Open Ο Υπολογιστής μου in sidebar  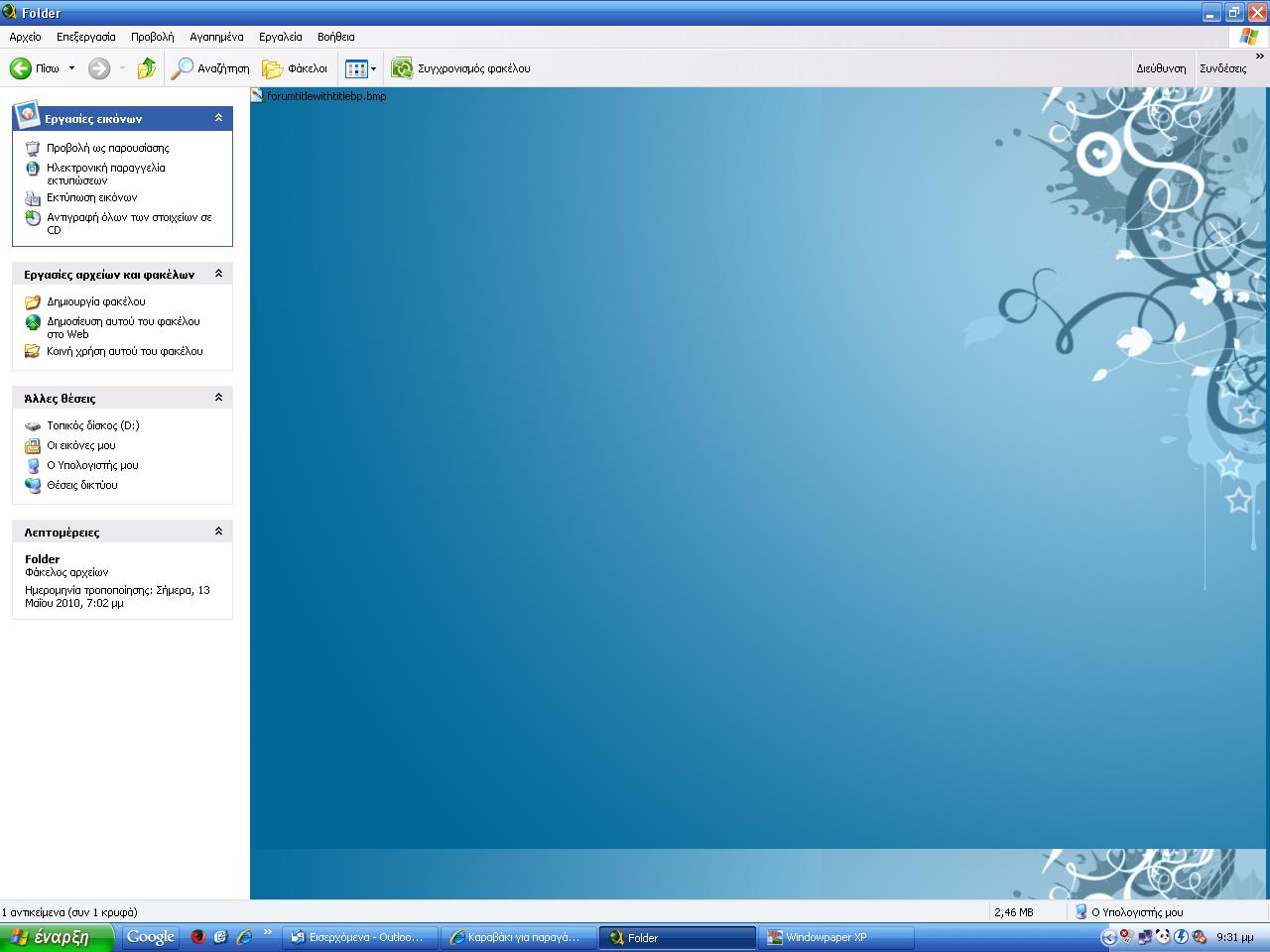(92, 465)
